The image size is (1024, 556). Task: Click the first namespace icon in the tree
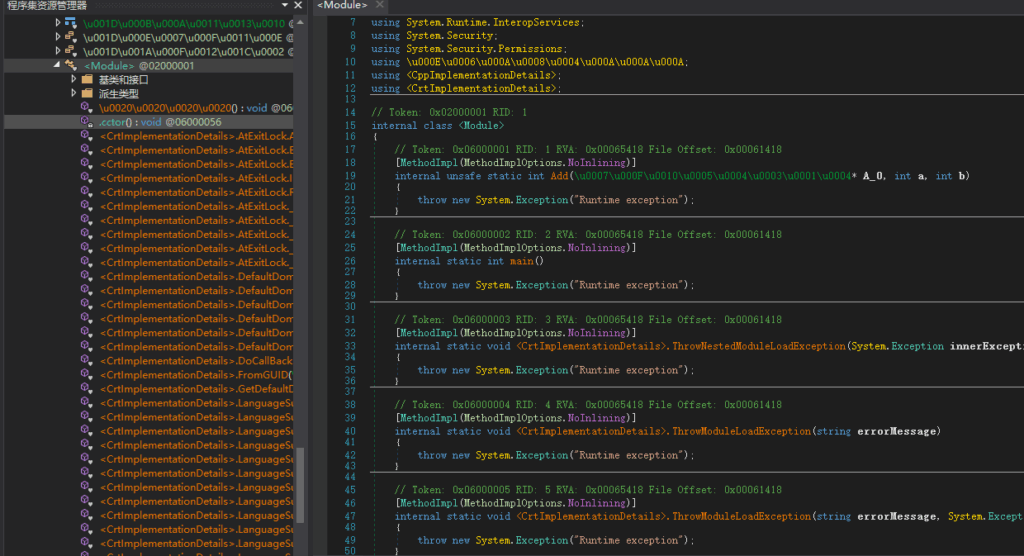[x=70, y=22]
